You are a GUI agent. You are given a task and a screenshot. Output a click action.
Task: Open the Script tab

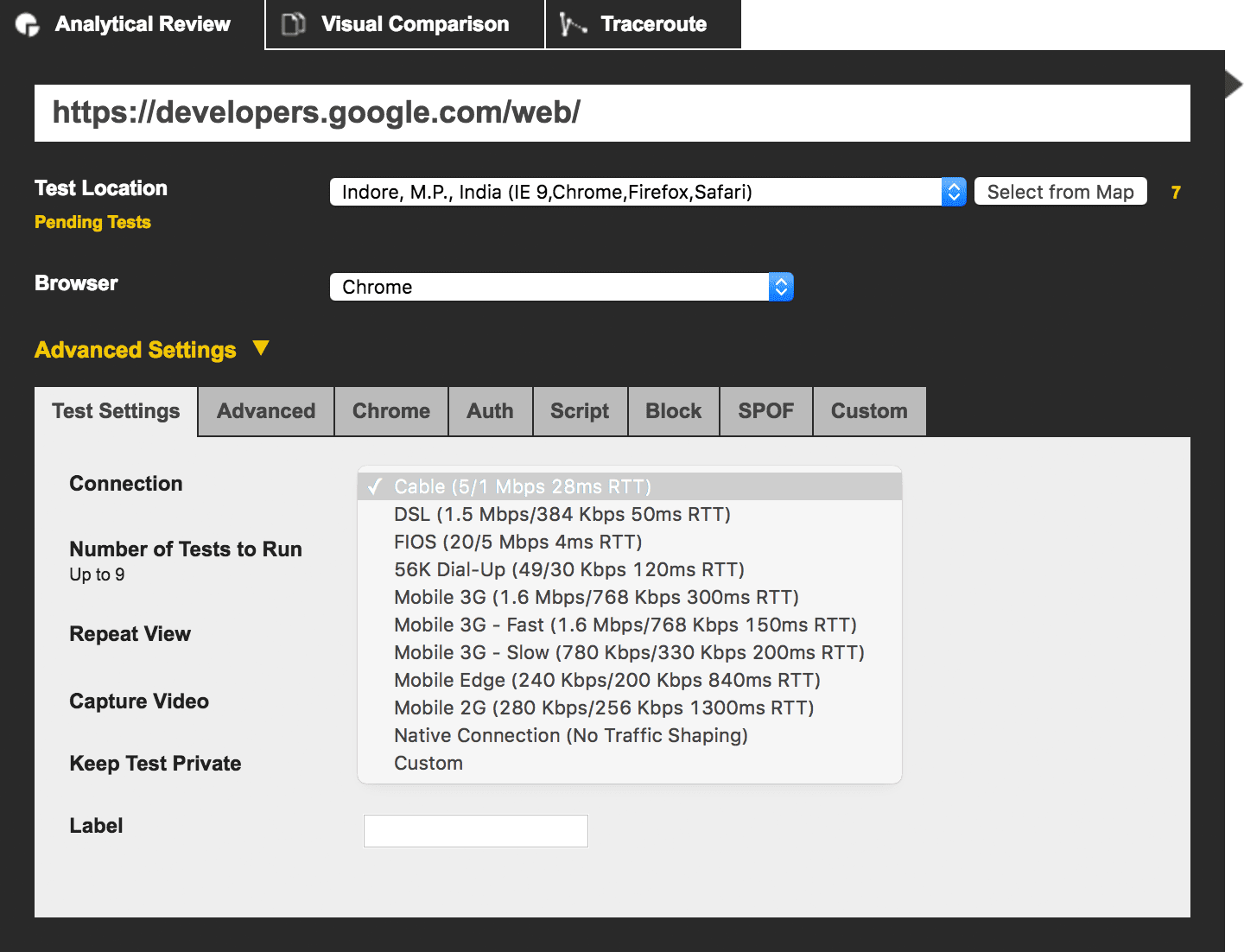[x=580, y=410]
